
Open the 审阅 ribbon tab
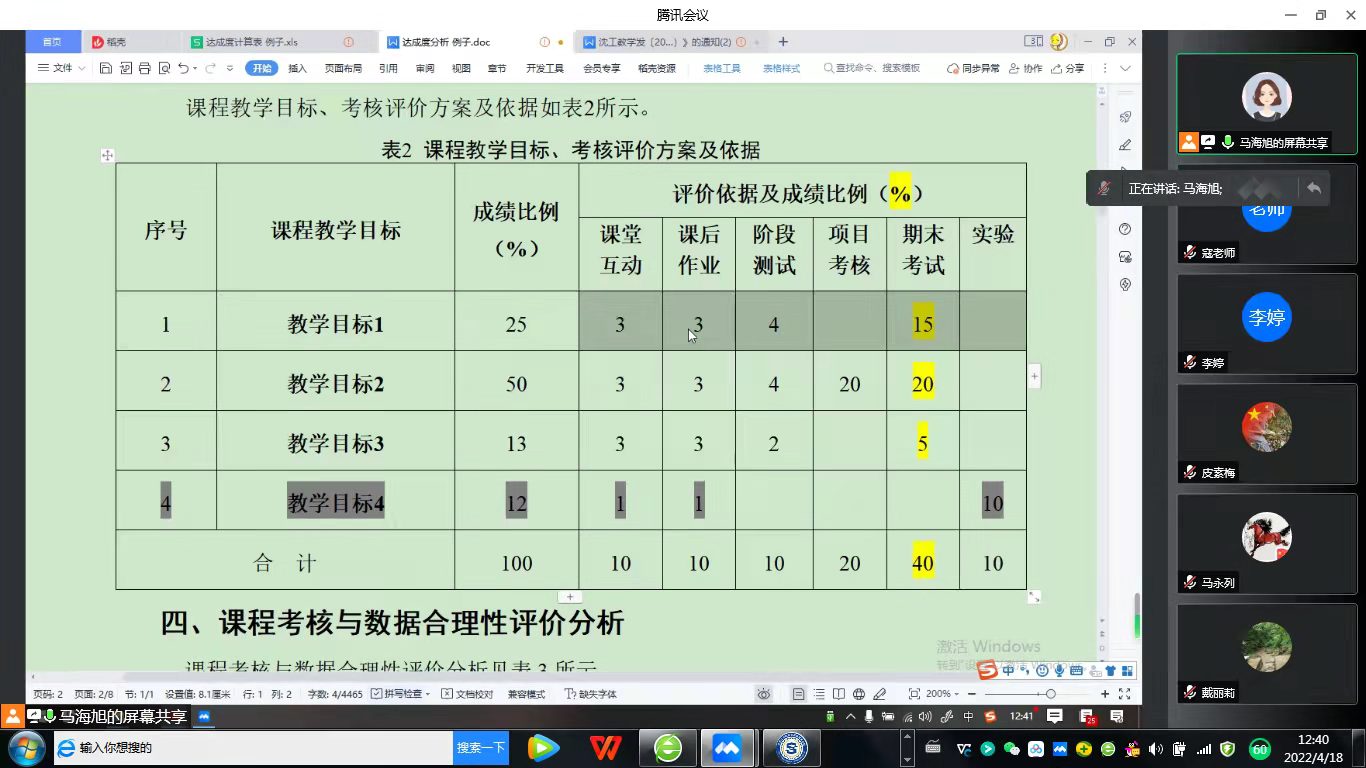[425, 68]
